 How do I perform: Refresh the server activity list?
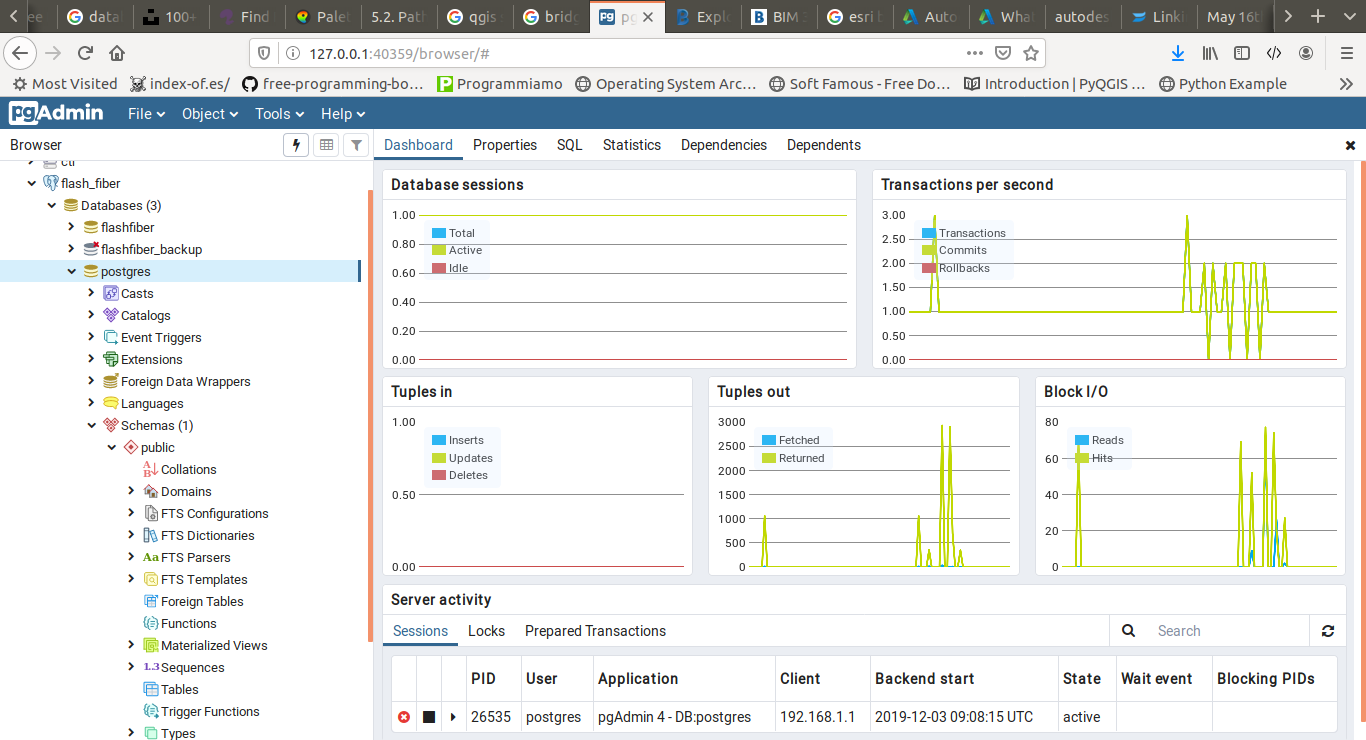[1328, 631]
